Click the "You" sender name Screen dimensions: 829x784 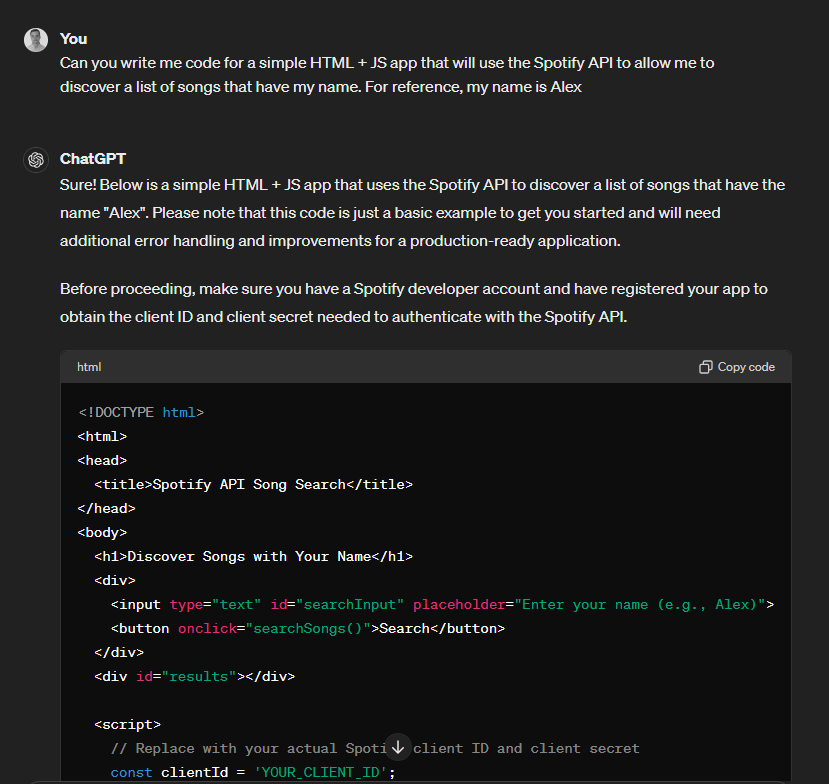[73, 39]
